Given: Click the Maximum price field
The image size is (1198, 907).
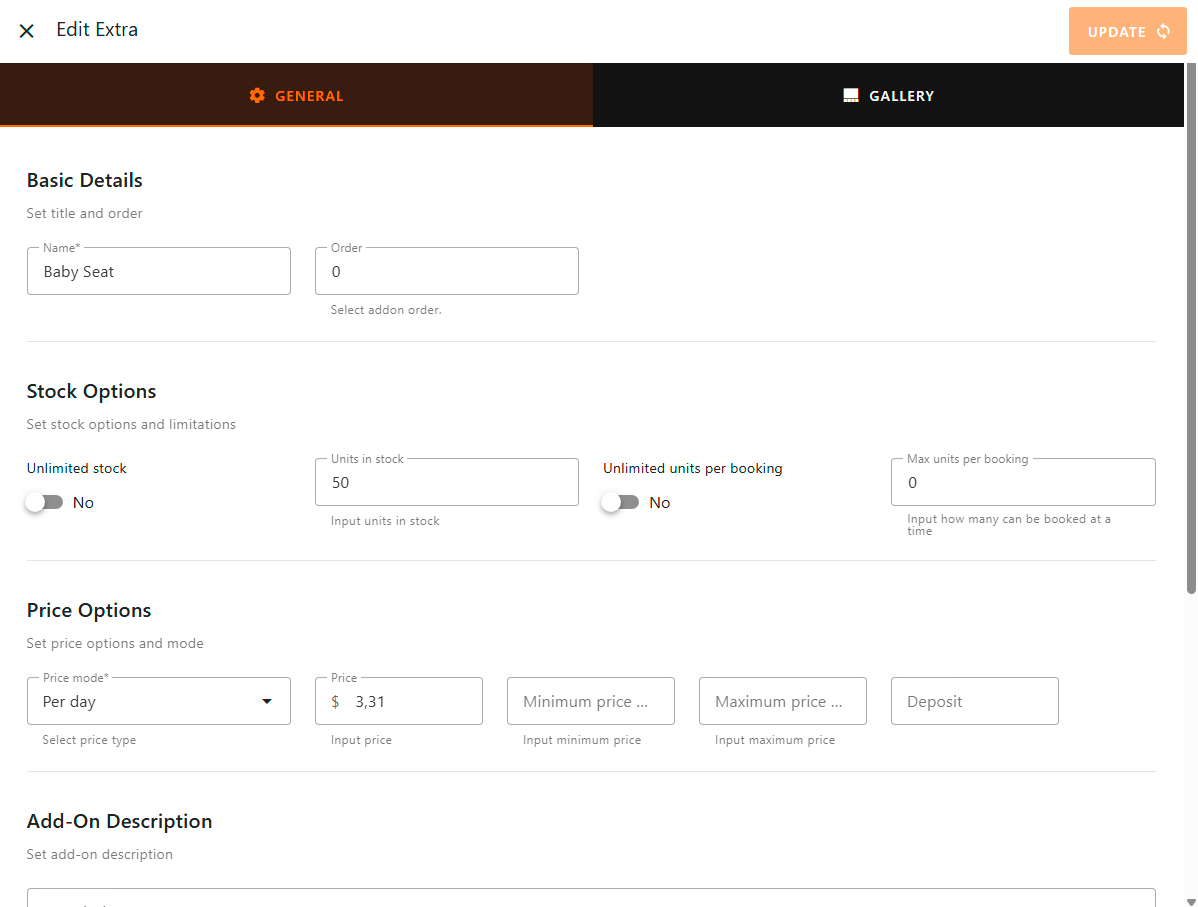Looking at the screenshot, I should 783,701.
